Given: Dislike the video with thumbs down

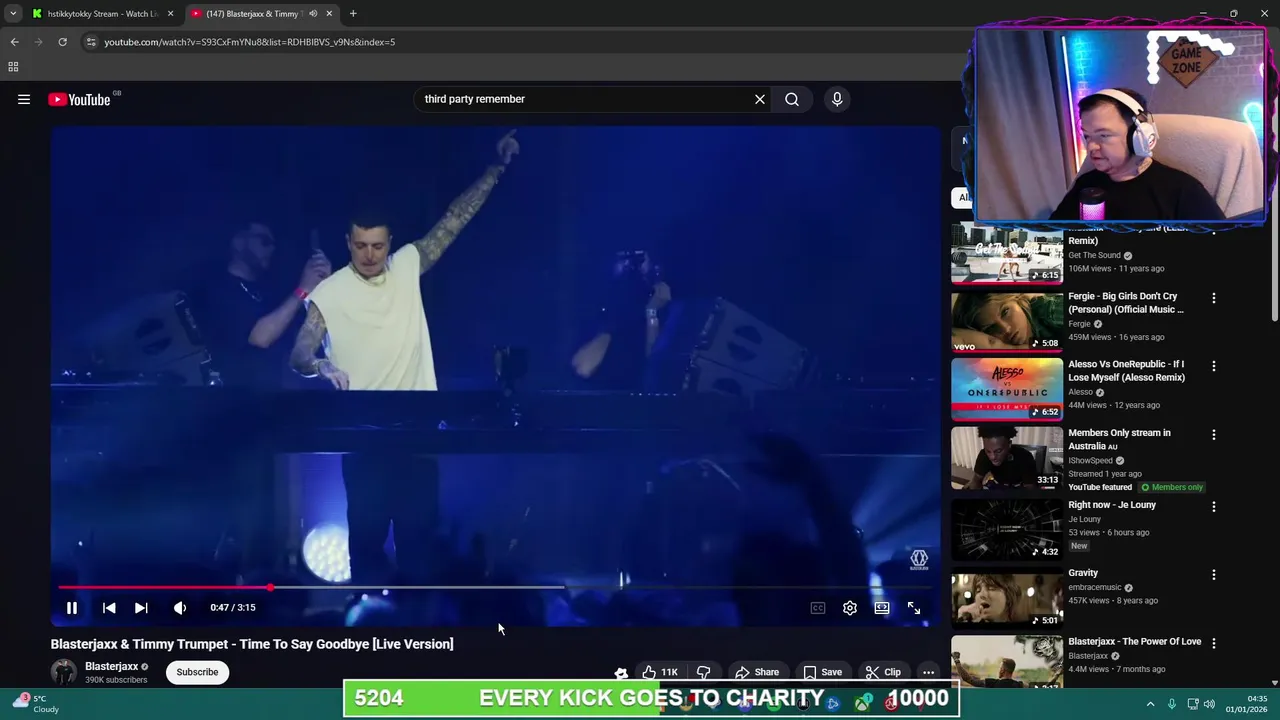Looking at the screenshot, I should [x=703, y=672].
